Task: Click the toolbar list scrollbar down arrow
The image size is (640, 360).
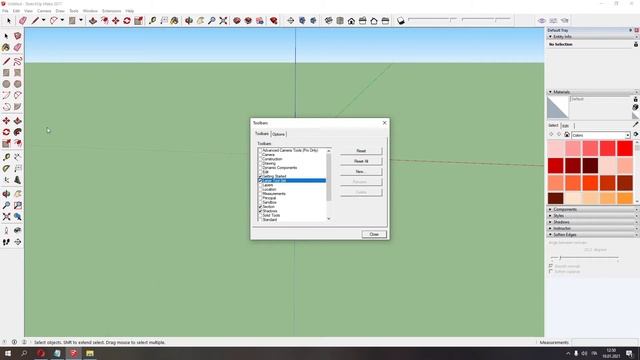Action: tap(329, 219)
